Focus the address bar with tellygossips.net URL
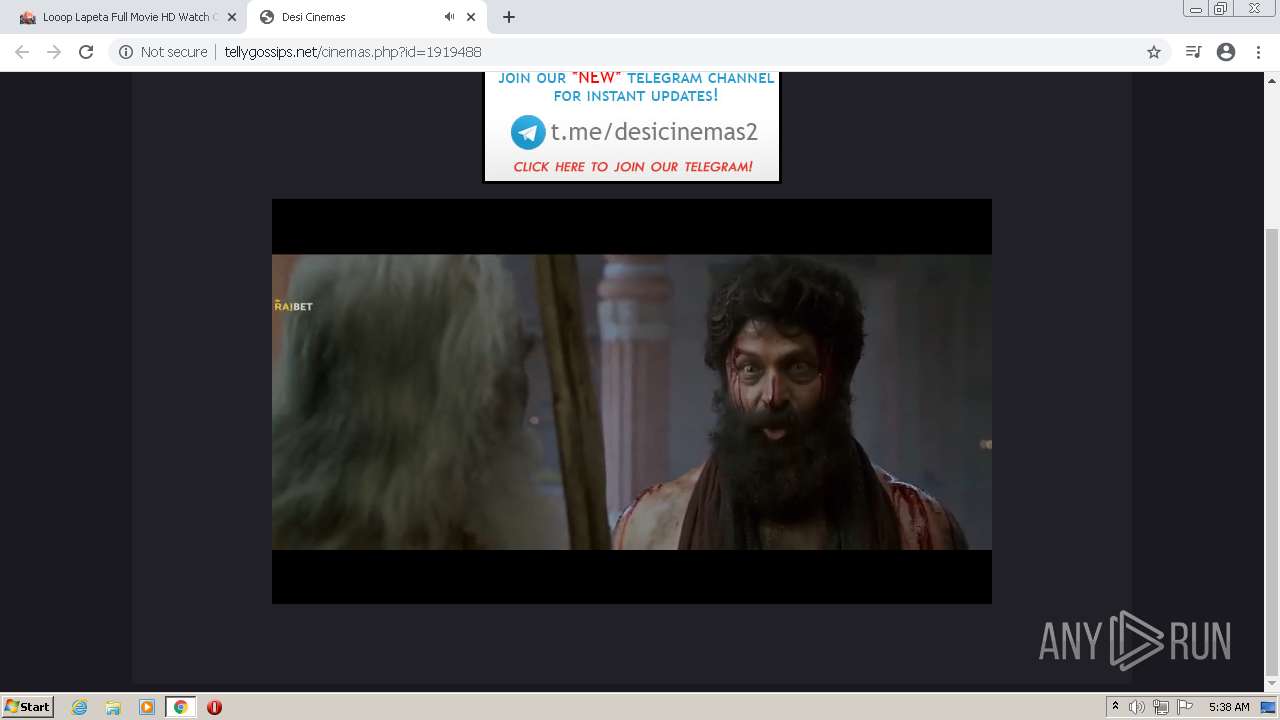Image resolution: width=1280 pixels, height=720 pixels. coord(640,52)
